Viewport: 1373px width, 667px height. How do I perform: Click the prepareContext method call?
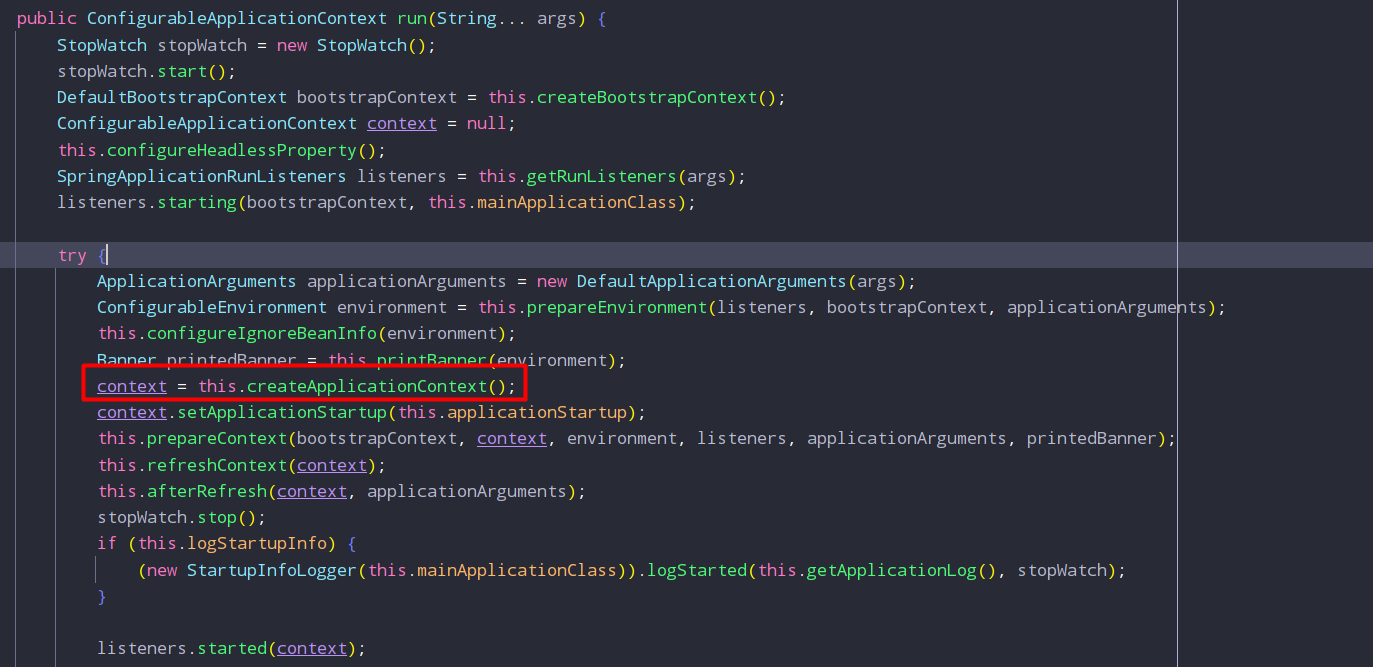(217, 438)
